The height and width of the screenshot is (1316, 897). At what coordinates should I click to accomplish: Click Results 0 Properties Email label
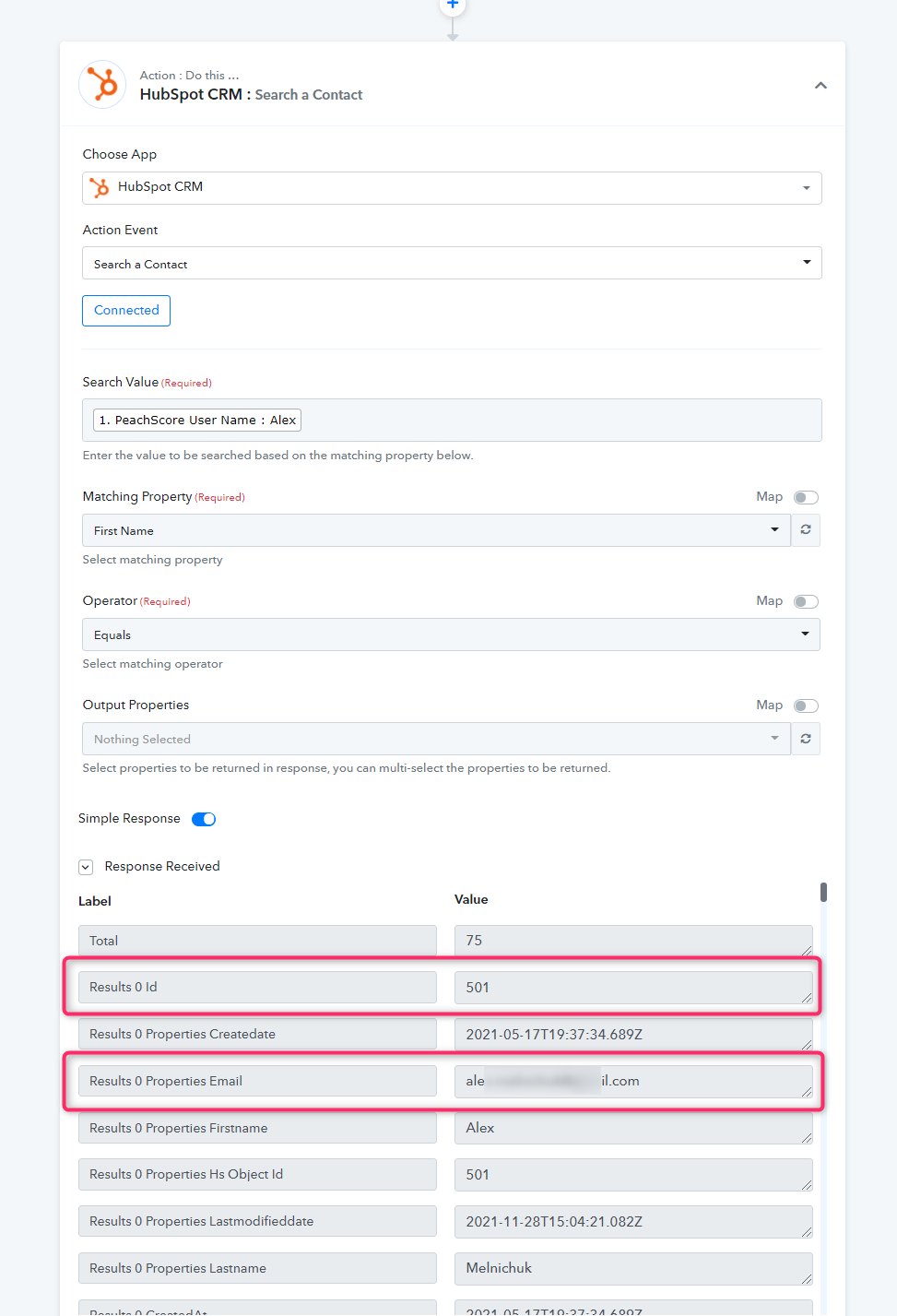(x=257, y=1081)
